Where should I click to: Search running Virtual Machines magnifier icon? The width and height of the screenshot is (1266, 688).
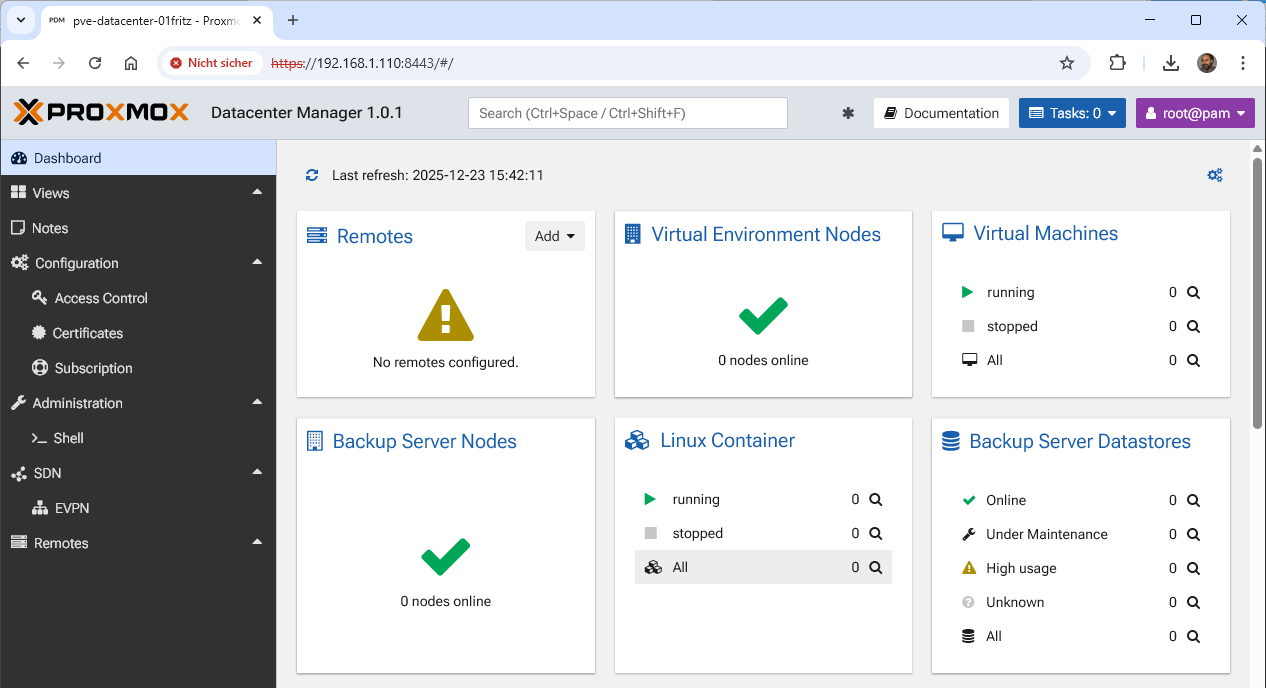[1193, 293]
